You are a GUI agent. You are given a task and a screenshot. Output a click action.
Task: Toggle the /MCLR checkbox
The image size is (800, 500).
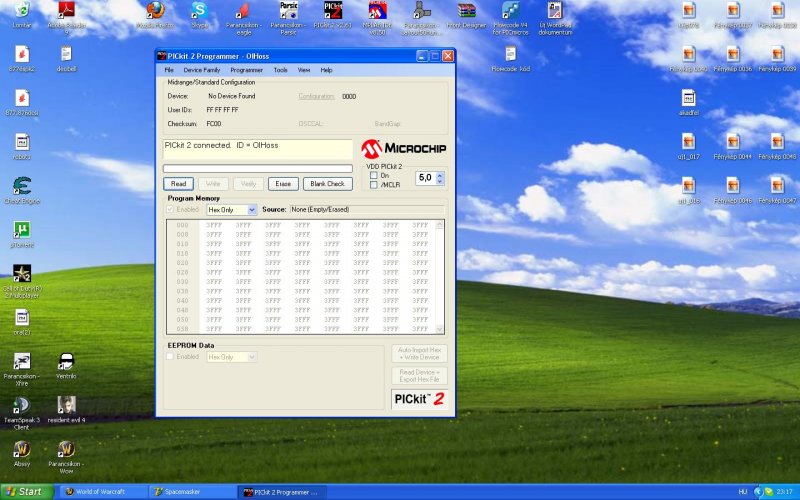[374, 185]
